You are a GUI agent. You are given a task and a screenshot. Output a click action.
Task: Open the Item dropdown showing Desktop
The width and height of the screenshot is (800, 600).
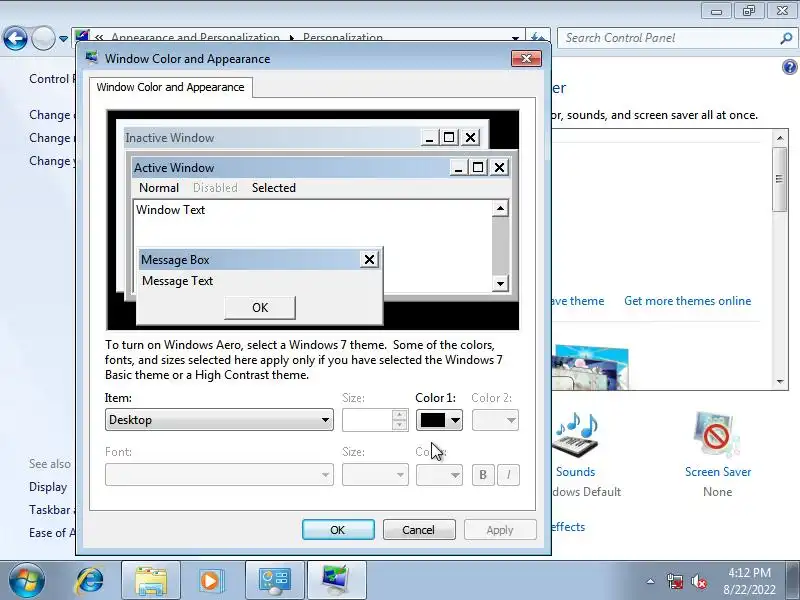219,420
